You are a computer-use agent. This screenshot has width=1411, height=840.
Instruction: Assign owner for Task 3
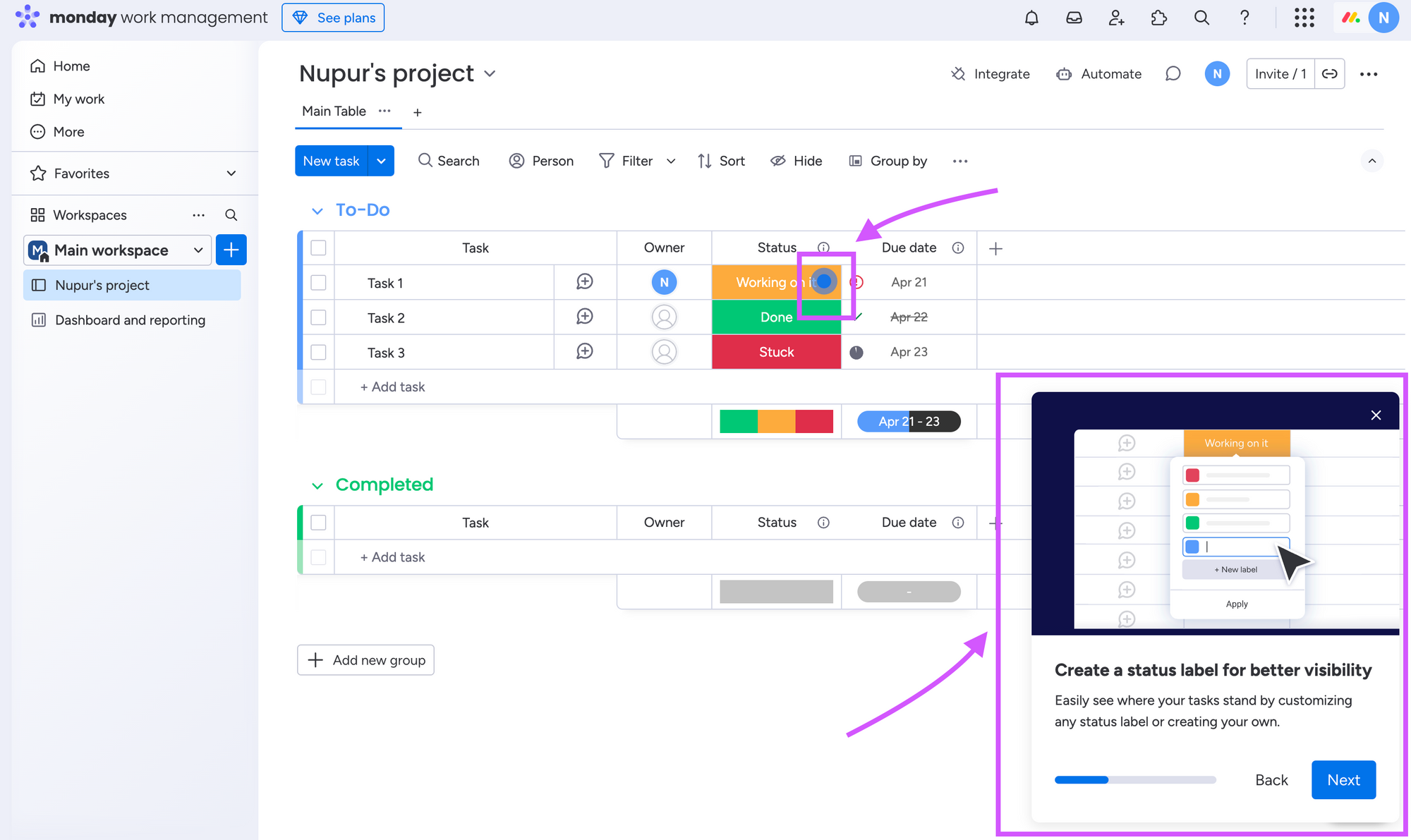[664, 351]
